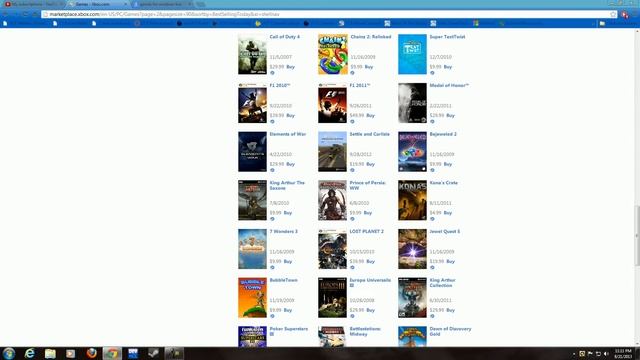Go back with the browser back arrow
The width and height of the screenshot is (640, 360).
pyautogui.click(x=6, y=14)
